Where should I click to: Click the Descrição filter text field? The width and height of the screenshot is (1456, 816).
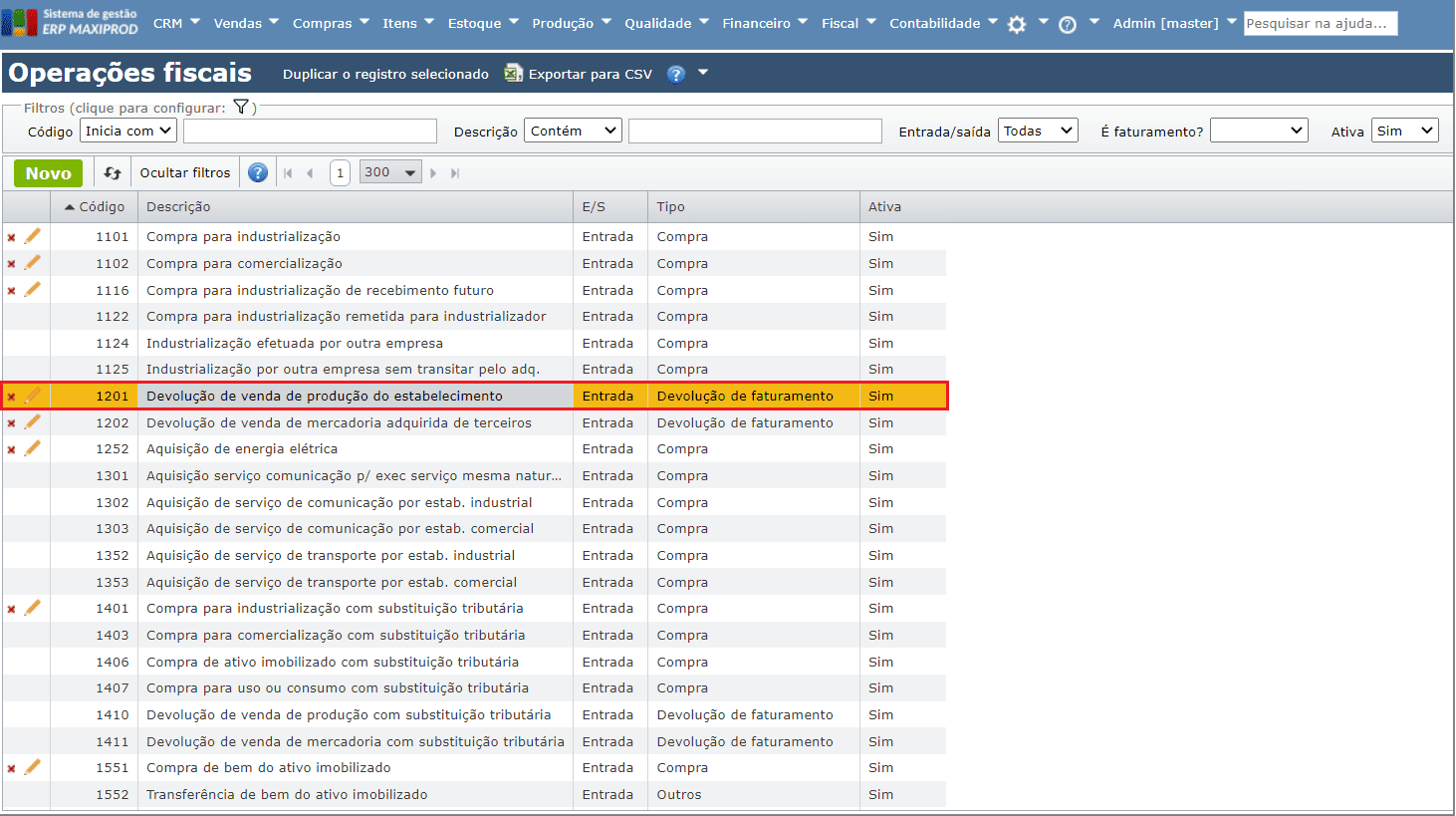755,131
